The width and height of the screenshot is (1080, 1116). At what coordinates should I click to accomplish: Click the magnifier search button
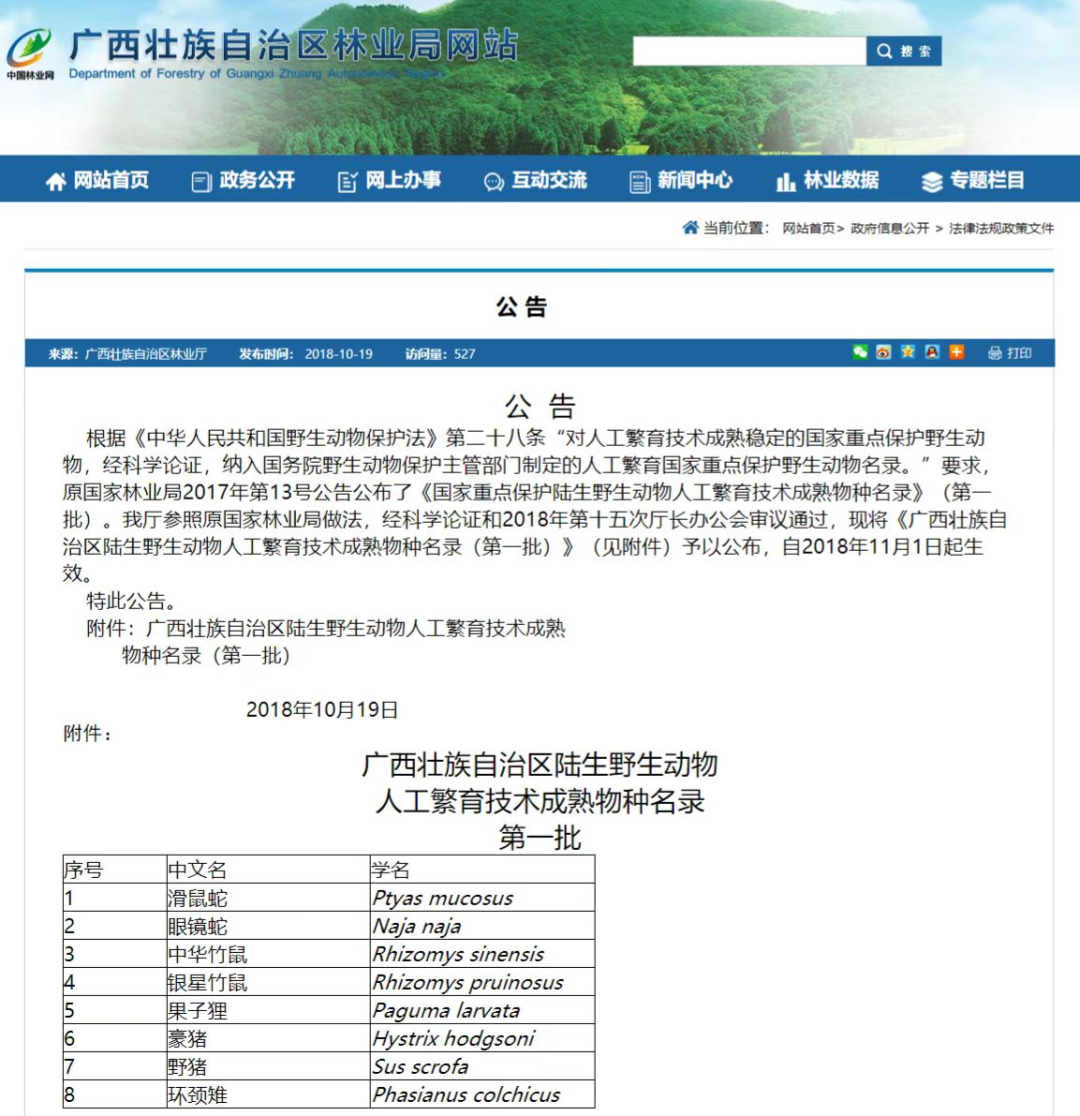[x=903, y=51]
